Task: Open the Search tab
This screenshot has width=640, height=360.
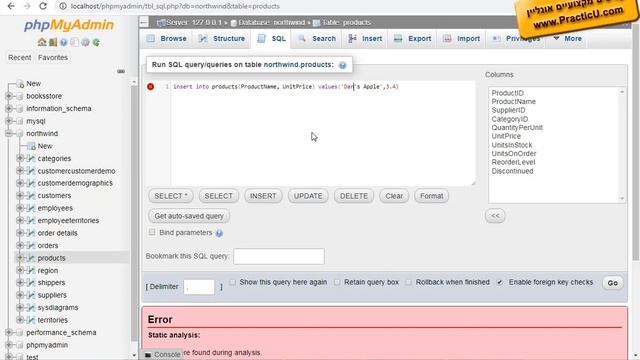Action: [317, 39]
